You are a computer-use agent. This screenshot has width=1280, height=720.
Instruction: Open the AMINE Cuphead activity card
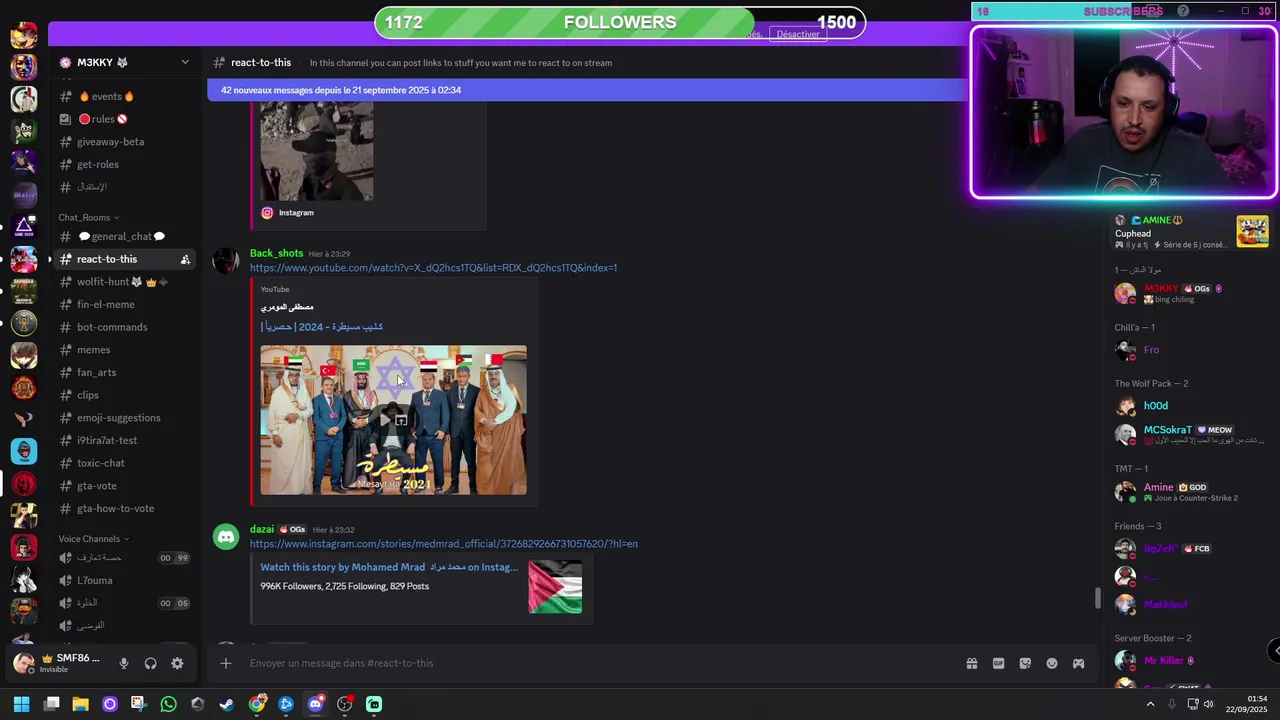(1190, 231)
